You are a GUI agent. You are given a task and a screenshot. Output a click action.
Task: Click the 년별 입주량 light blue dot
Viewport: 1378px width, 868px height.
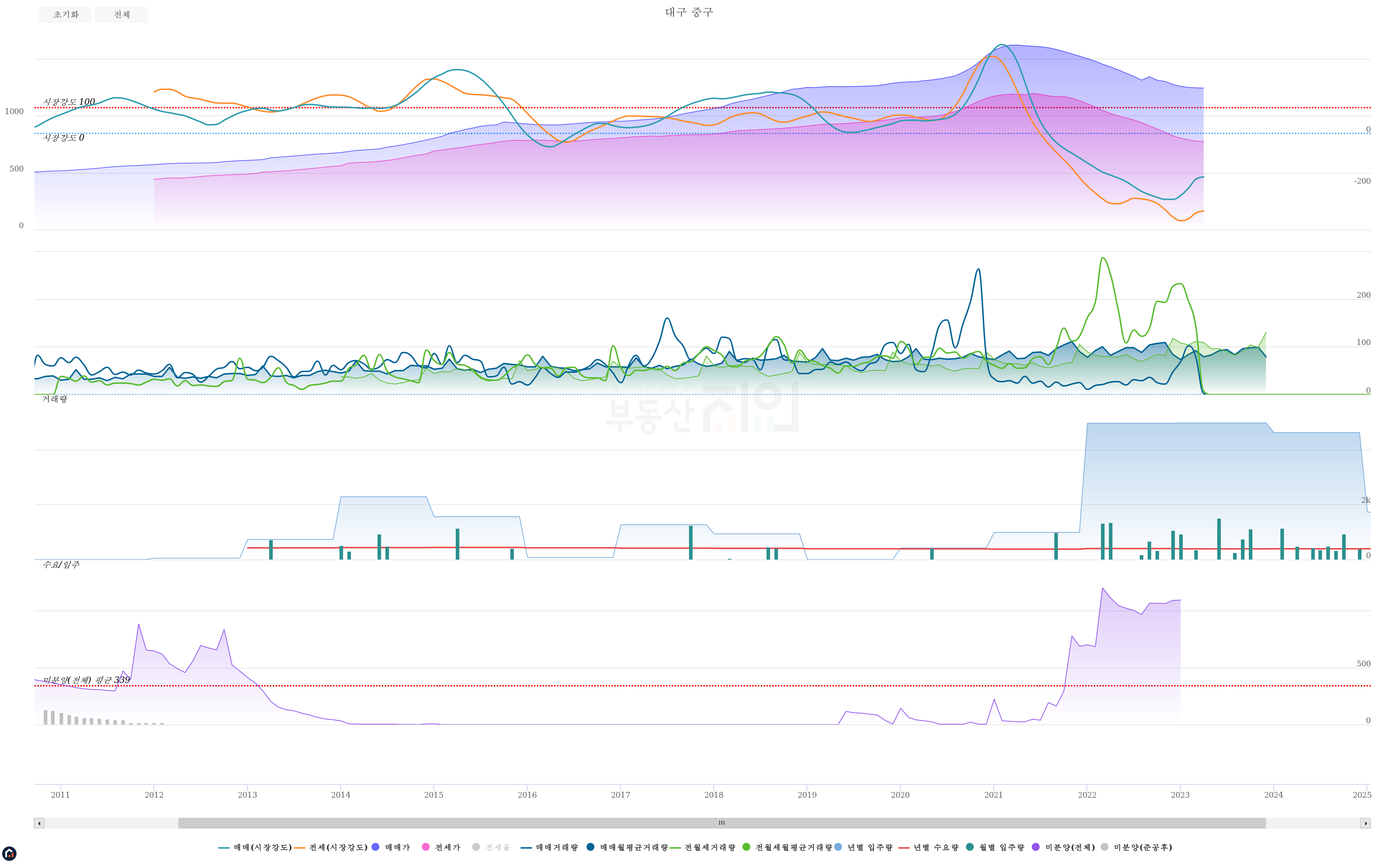(x=838, y=847)
